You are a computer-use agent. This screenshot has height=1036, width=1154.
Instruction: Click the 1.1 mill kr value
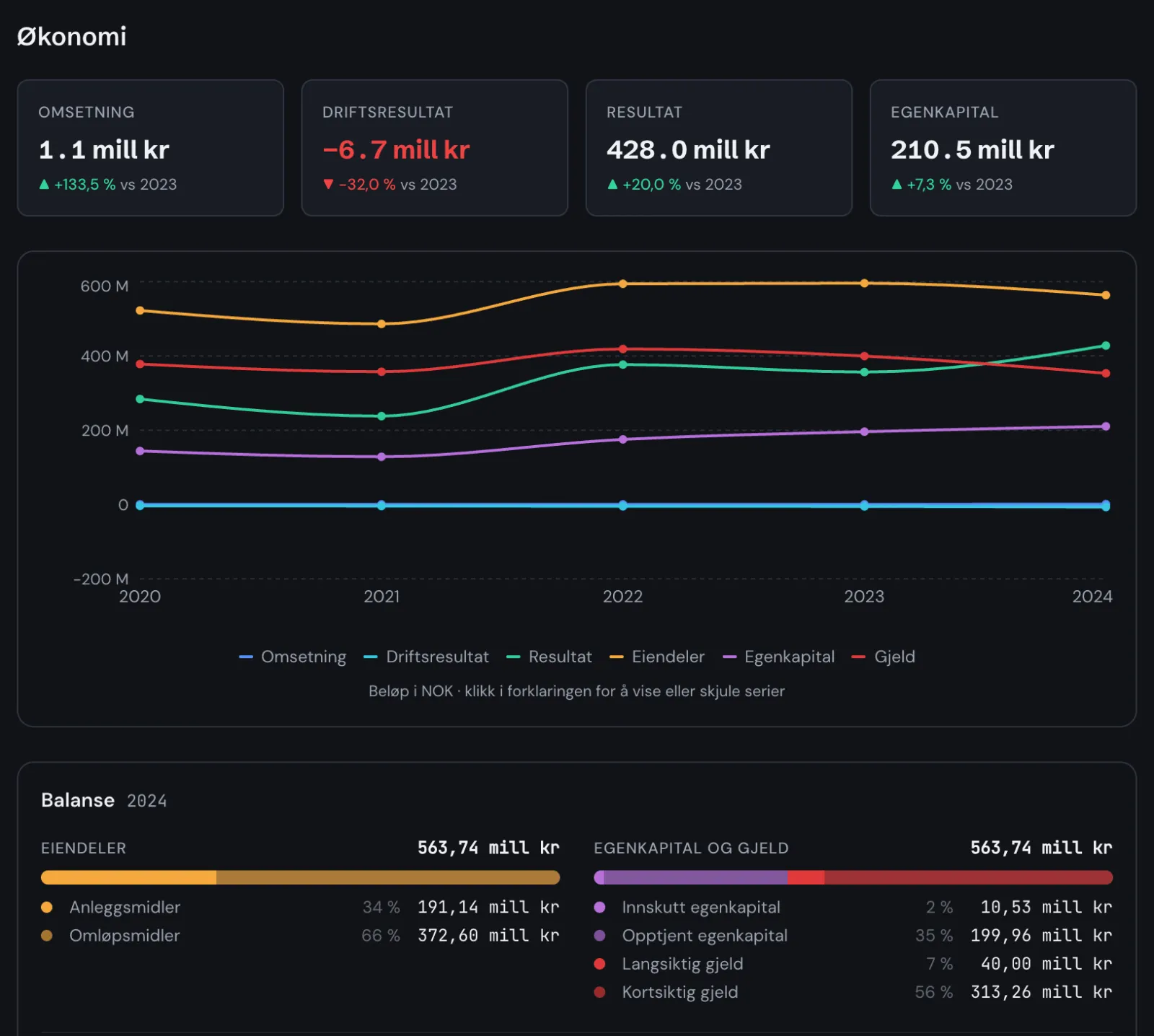[x=104, y=149]
